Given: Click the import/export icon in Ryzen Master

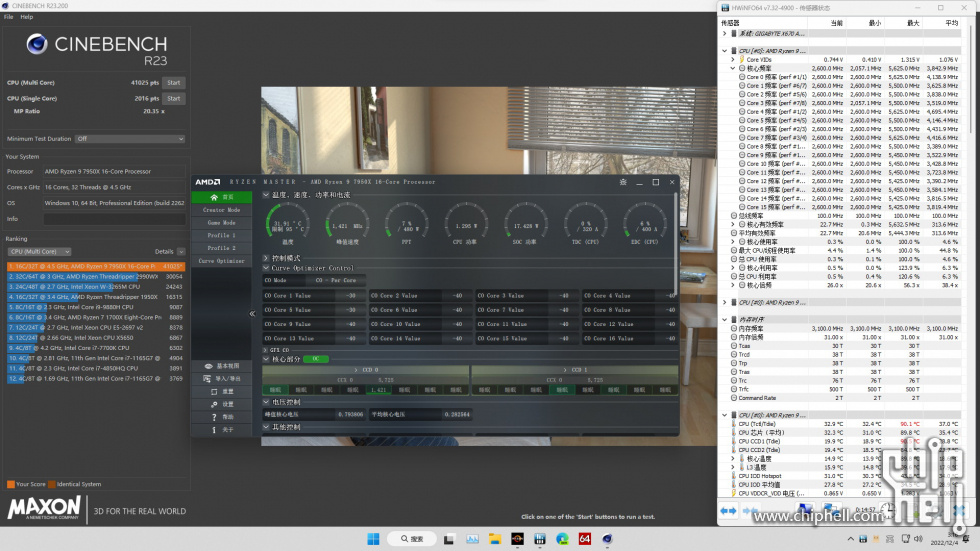Looking at the screenshot, I should [208, 379].
